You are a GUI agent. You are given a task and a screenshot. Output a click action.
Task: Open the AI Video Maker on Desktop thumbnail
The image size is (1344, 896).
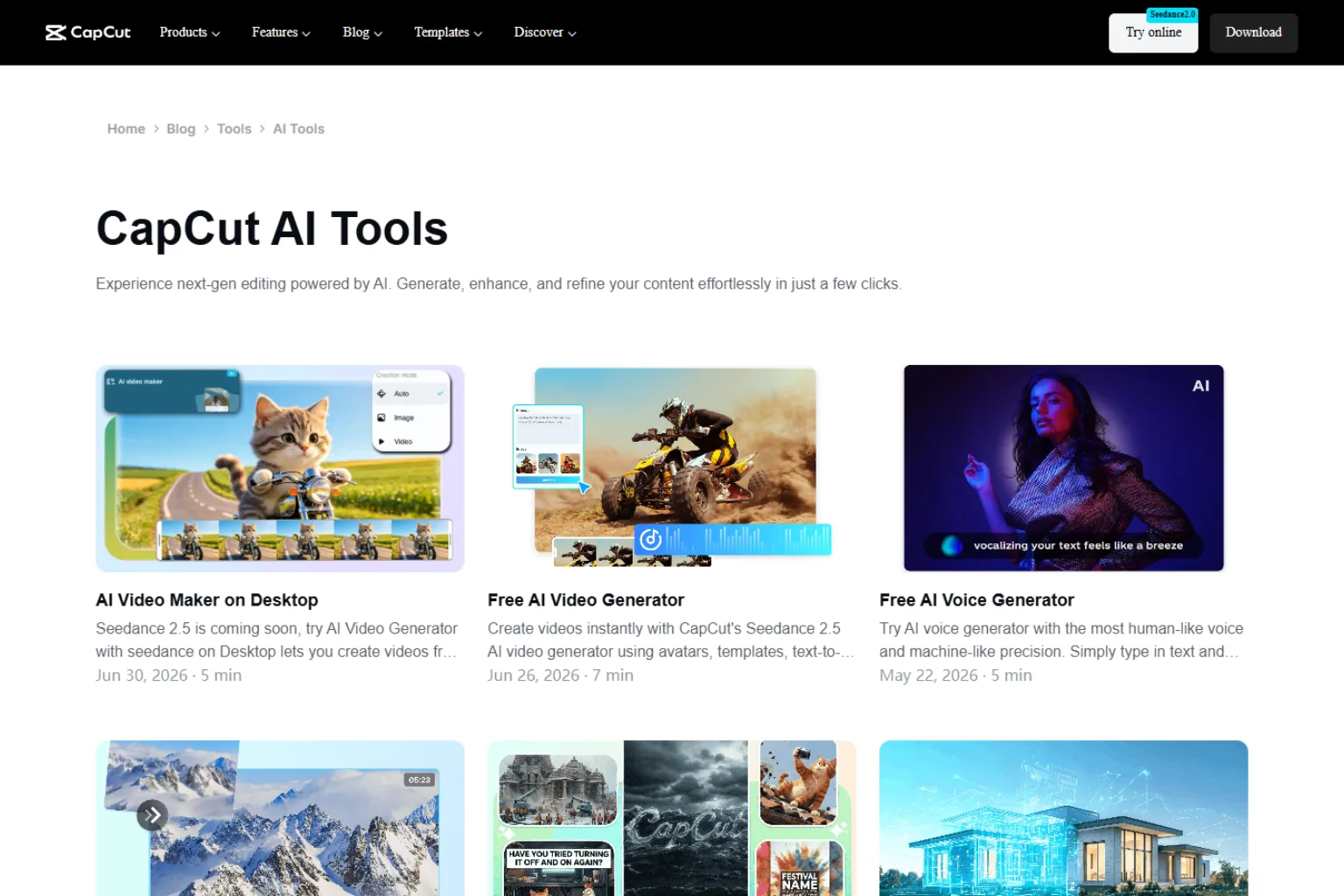coord(280,468)
